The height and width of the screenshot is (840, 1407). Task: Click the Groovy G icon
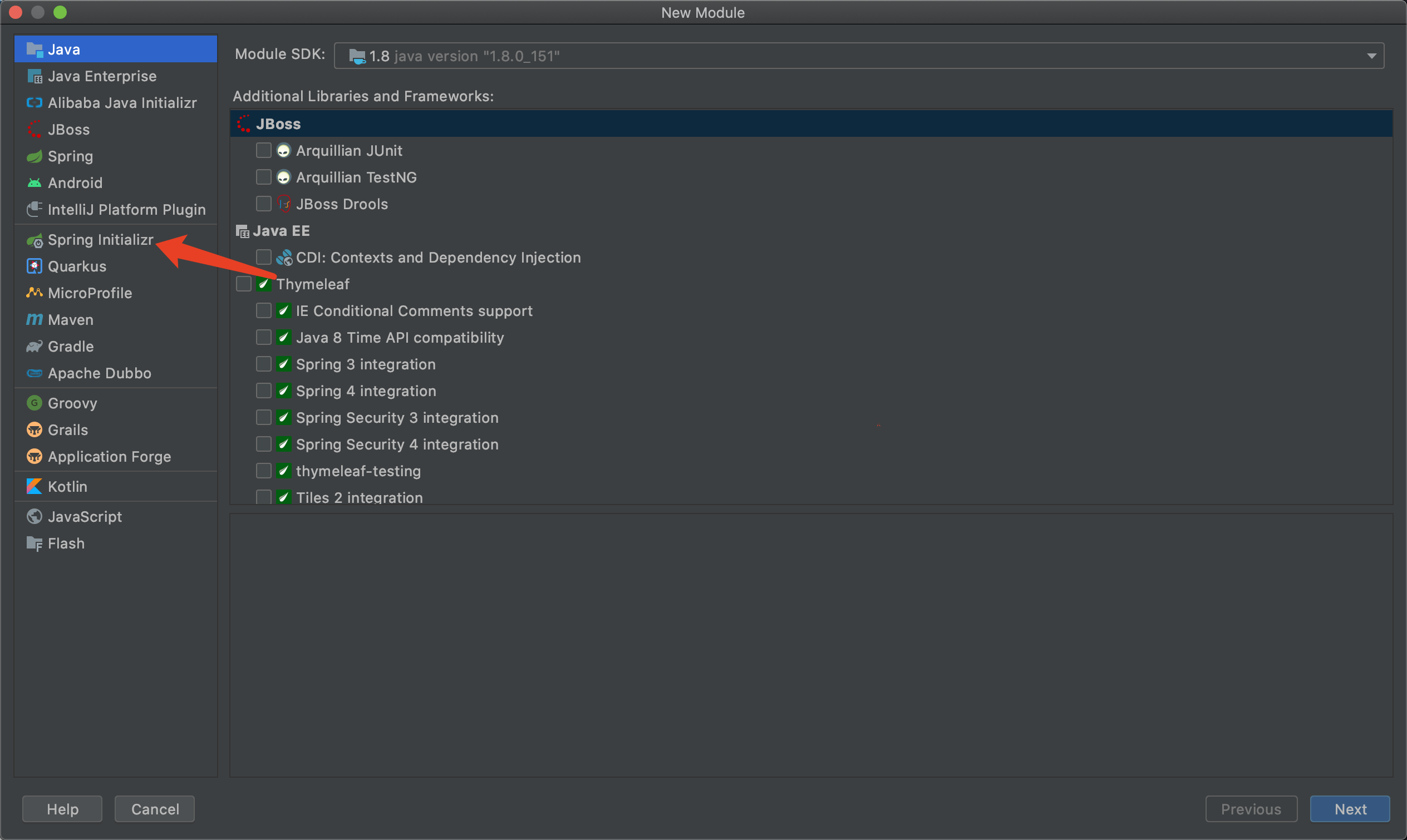35,403
